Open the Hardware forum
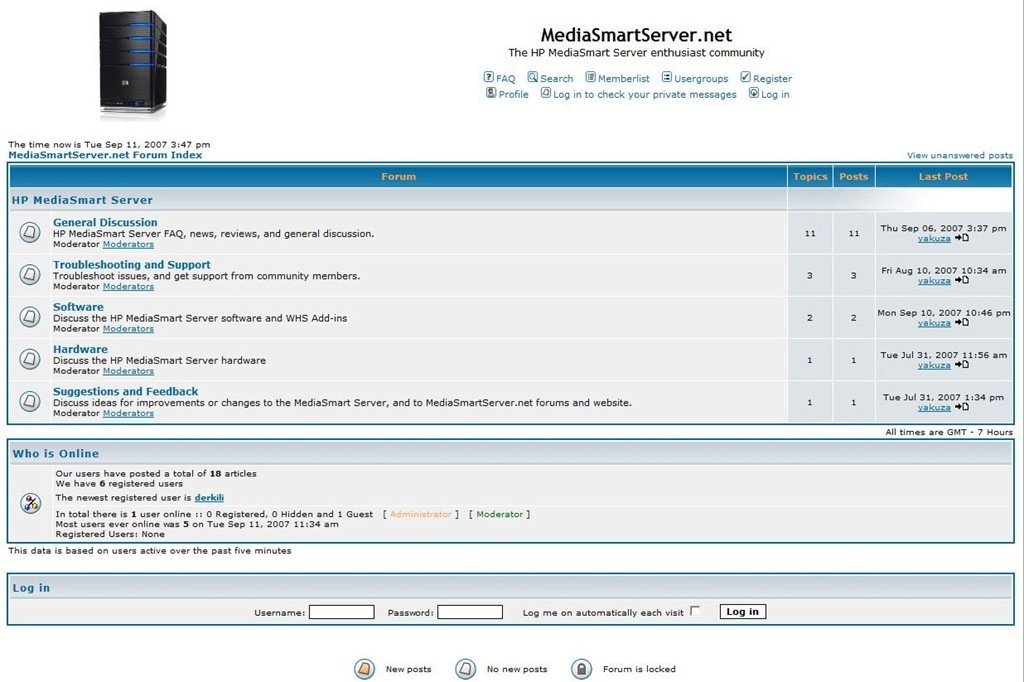This screenshot has height=682, width=1024. [80, 349]
